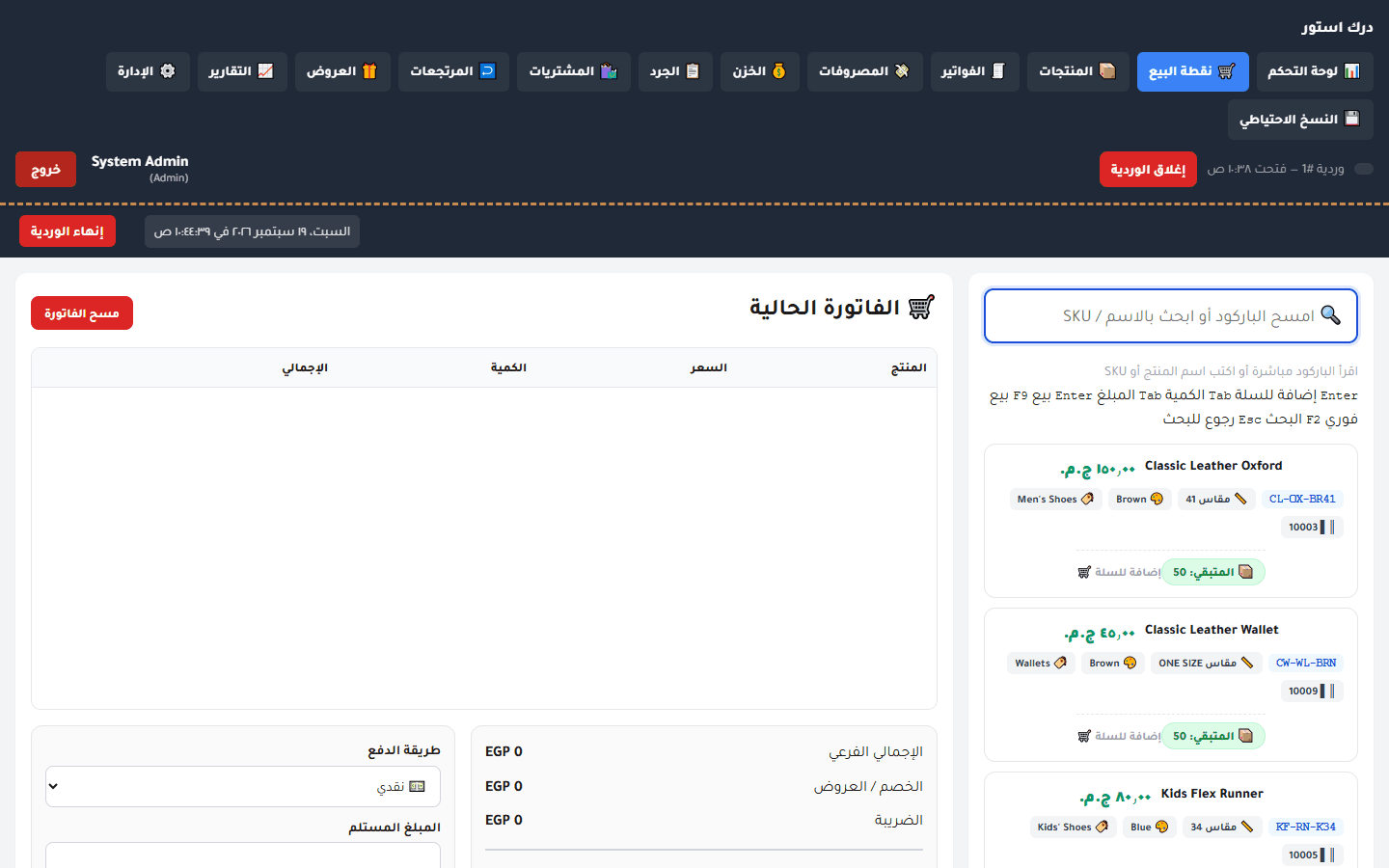Click the cart icon on نقطة البيع
Viewport: 1389px width, 868px height.
[x=1227, y=71]
